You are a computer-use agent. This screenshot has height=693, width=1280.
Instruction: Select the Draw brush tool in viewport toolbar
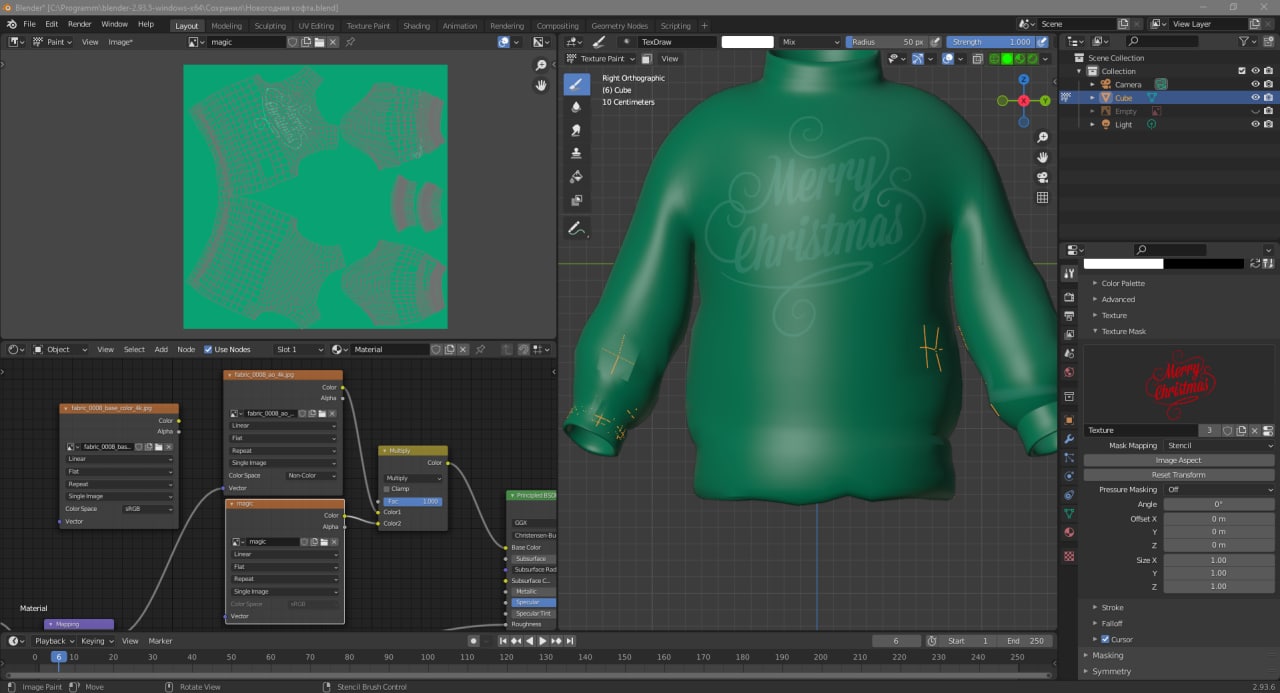[x=576, y=84]
